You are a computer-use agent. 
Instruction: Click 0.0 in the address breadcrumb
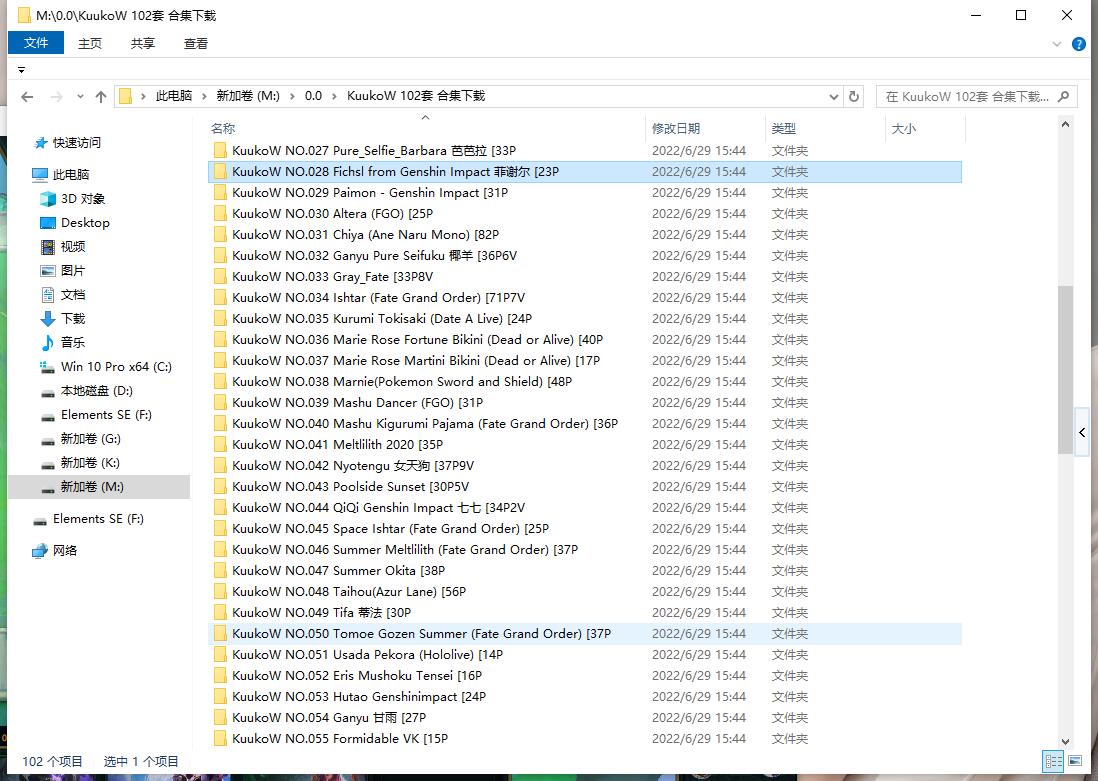[x=313, y=96]
